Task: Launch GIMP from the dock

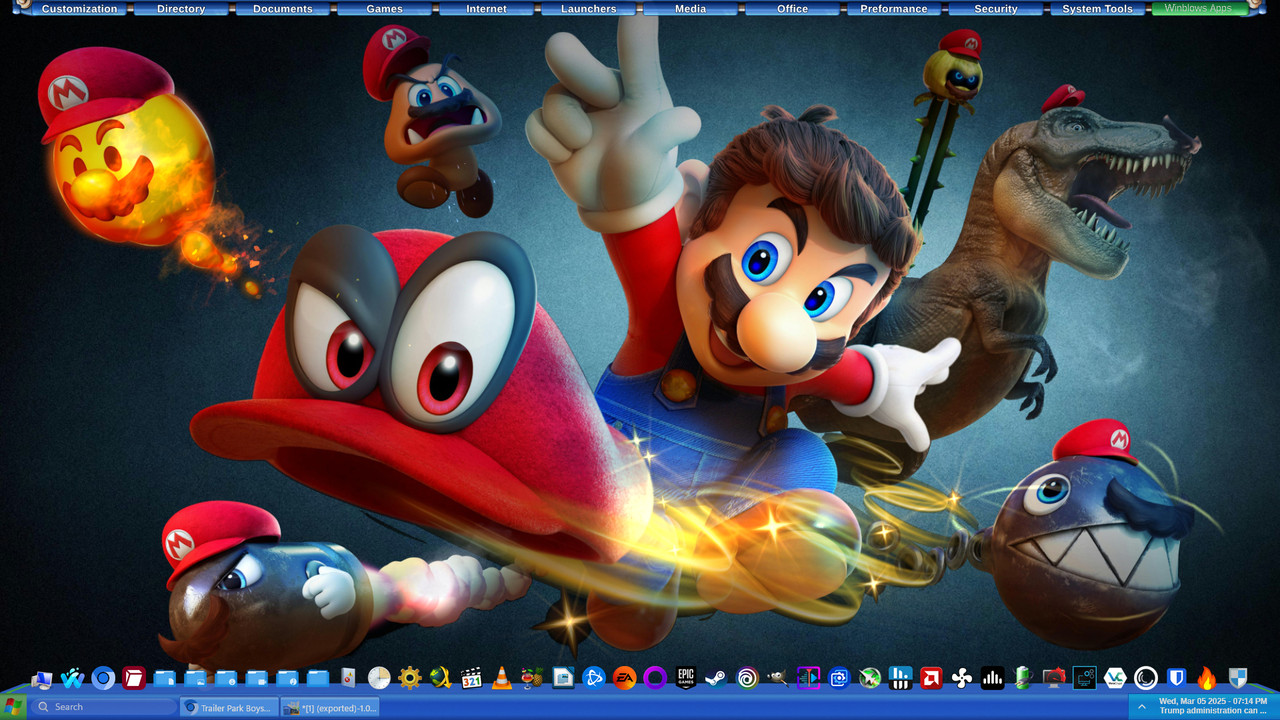Action: 778,679
